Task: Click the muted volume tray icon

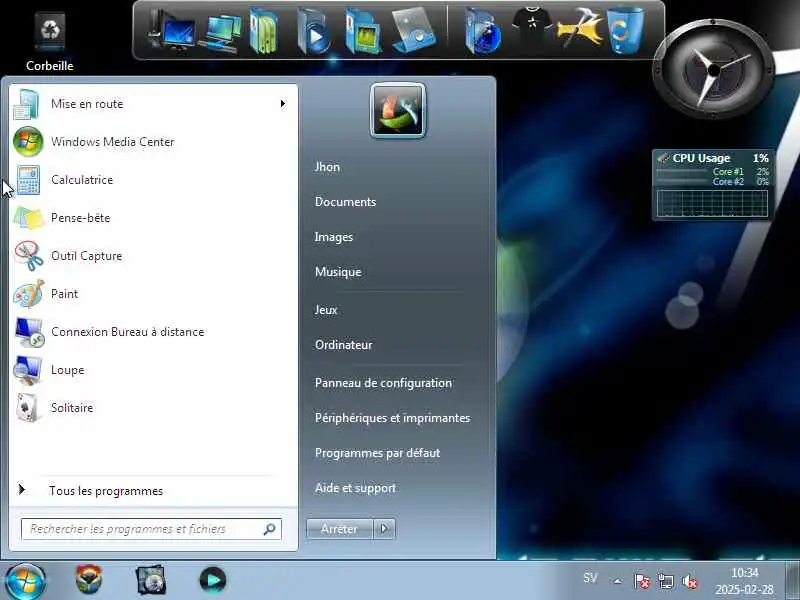Action: click(690, 581)
